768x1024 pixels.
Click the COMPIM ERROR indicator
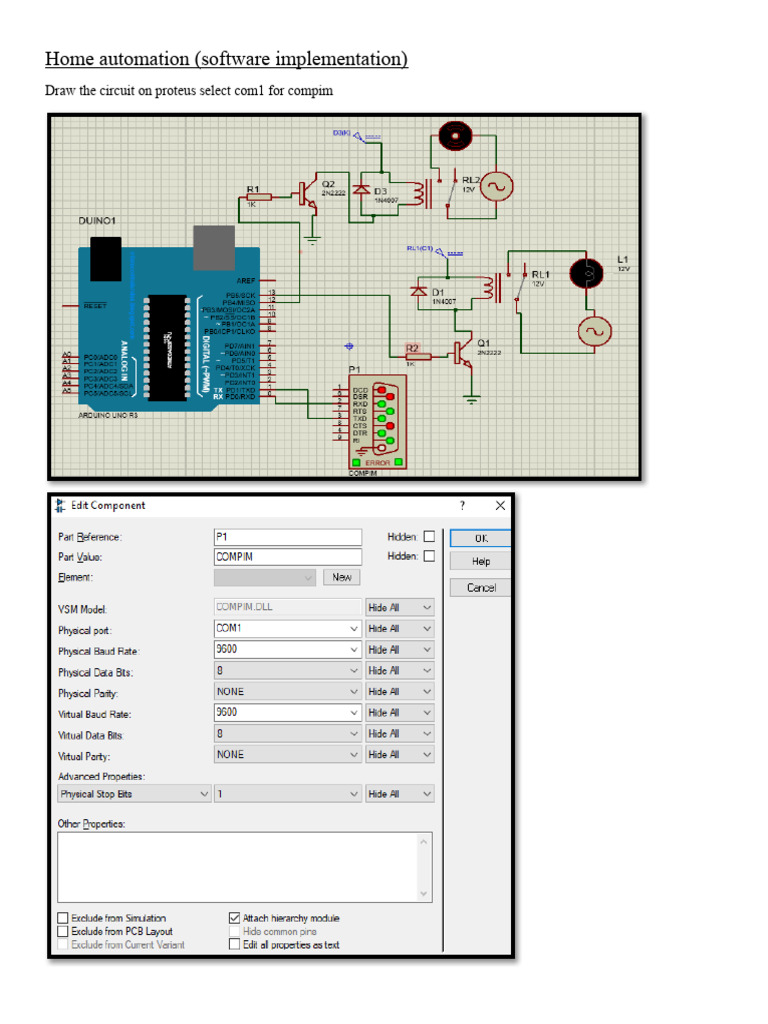(x=378, y=462)
